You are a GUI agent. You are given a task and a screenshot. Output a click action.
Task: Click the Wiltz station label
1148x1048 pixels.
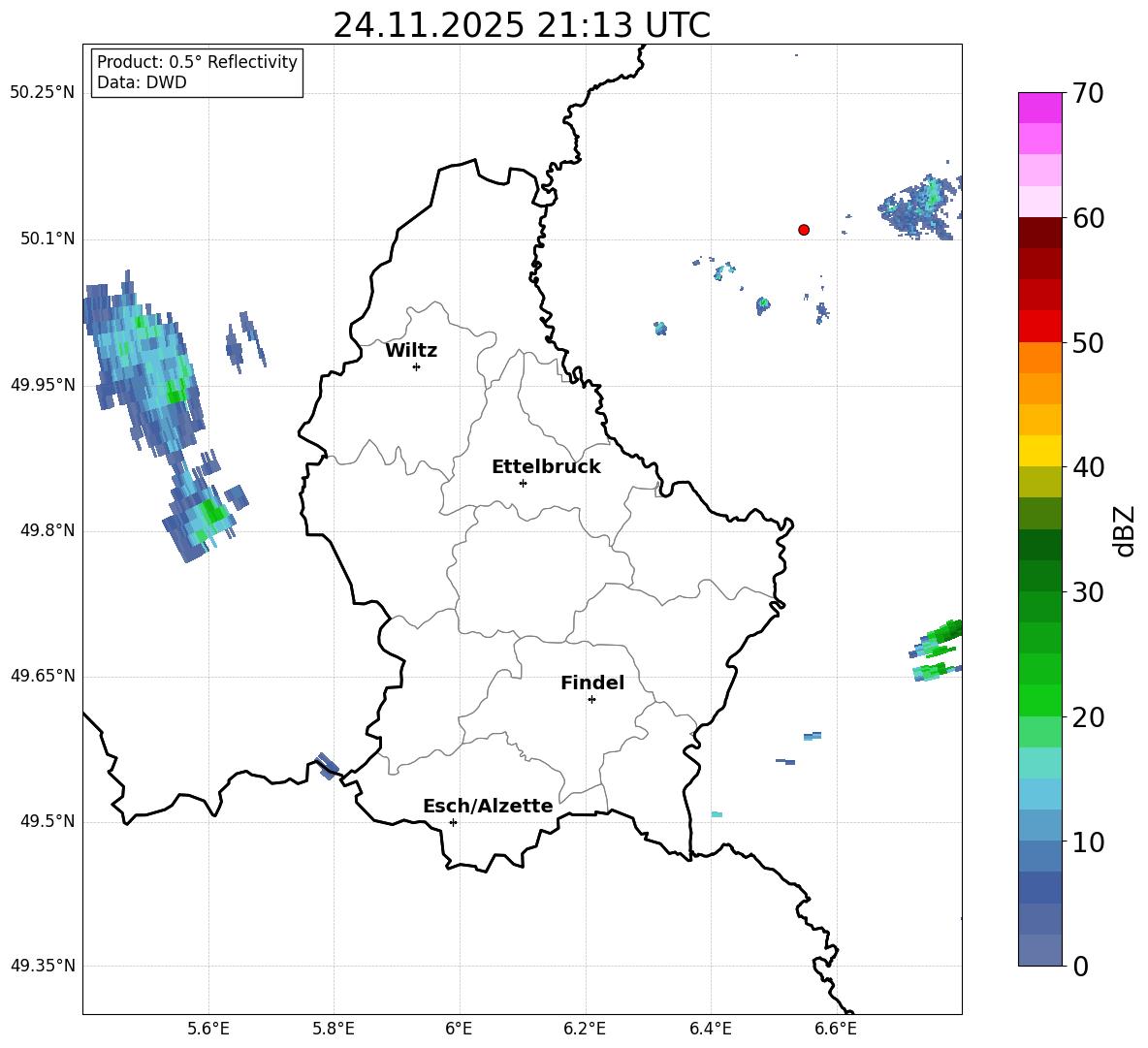411,351
